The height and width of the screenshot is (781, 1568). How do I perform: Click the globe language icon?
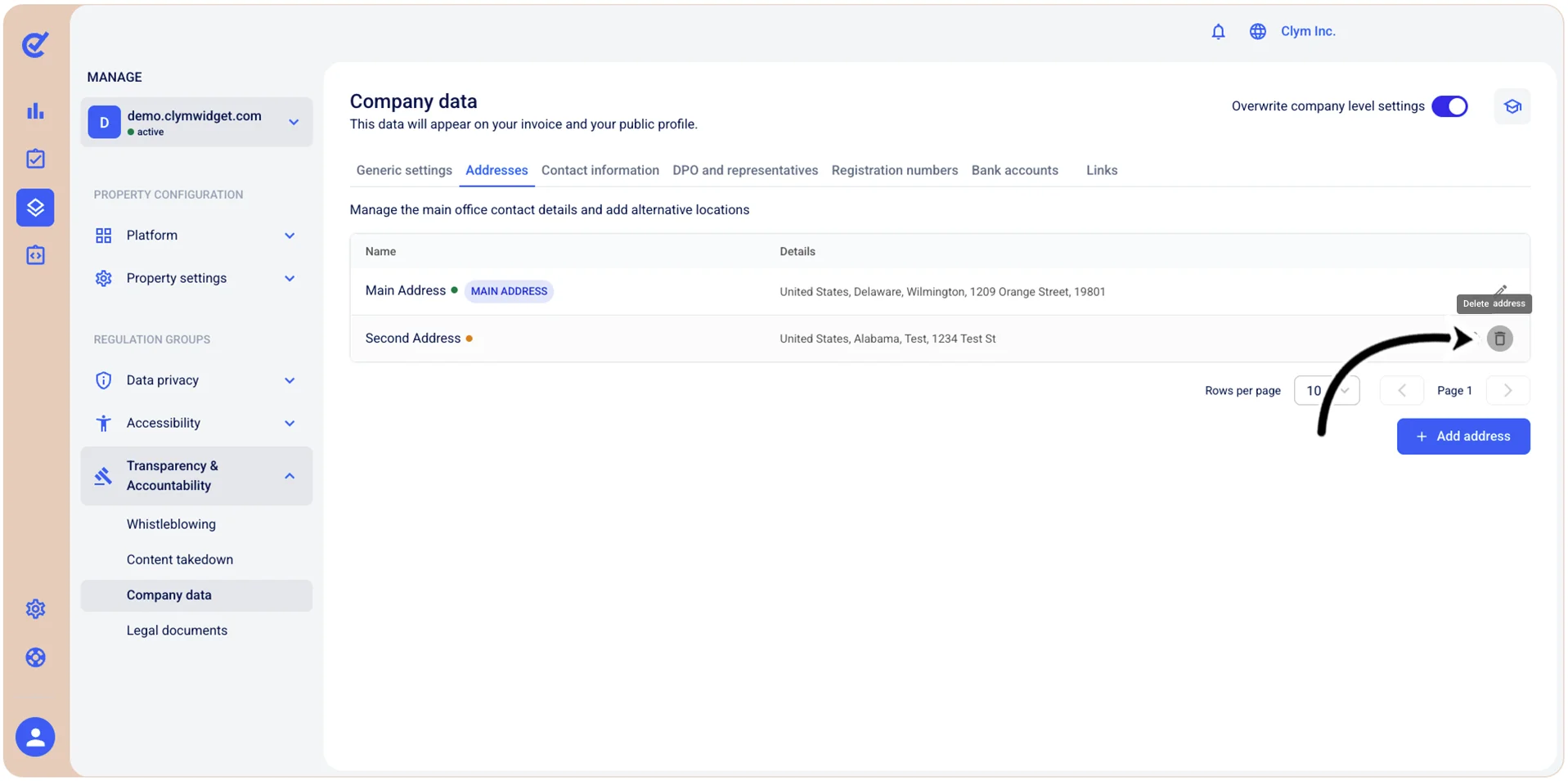pos(1257,31)
